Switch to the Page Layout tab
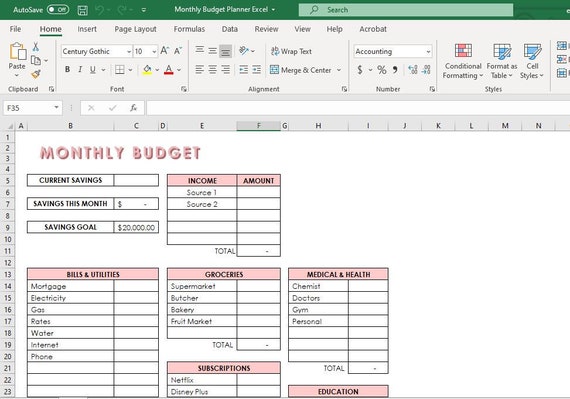Viewport: 570px width, 399px height. point(135,29)
